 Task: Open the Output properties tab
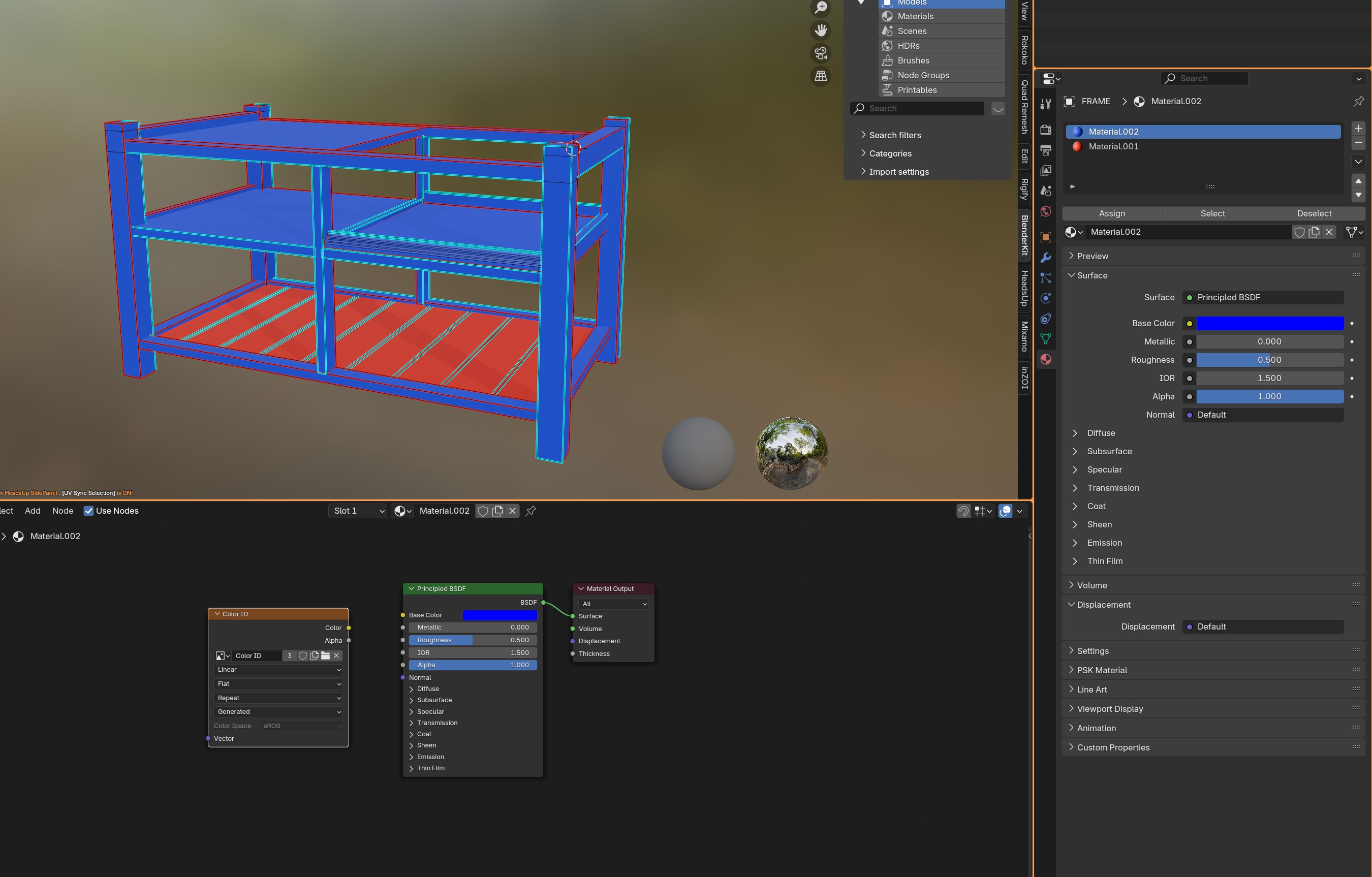1046,150
